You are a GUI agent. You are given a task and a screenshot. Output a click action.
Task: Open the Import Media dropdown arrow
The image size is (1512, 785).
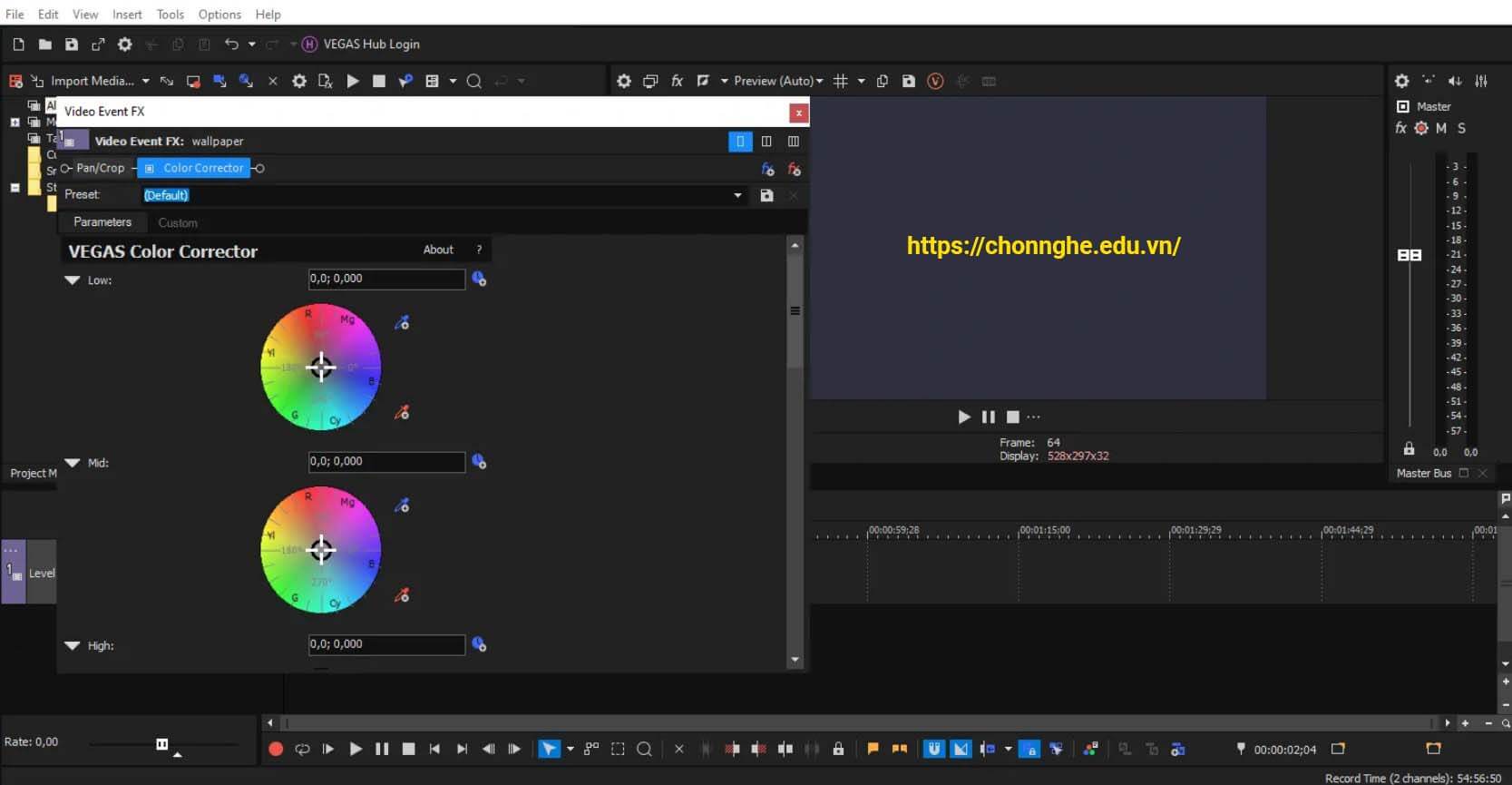click(x=145, y=81)
